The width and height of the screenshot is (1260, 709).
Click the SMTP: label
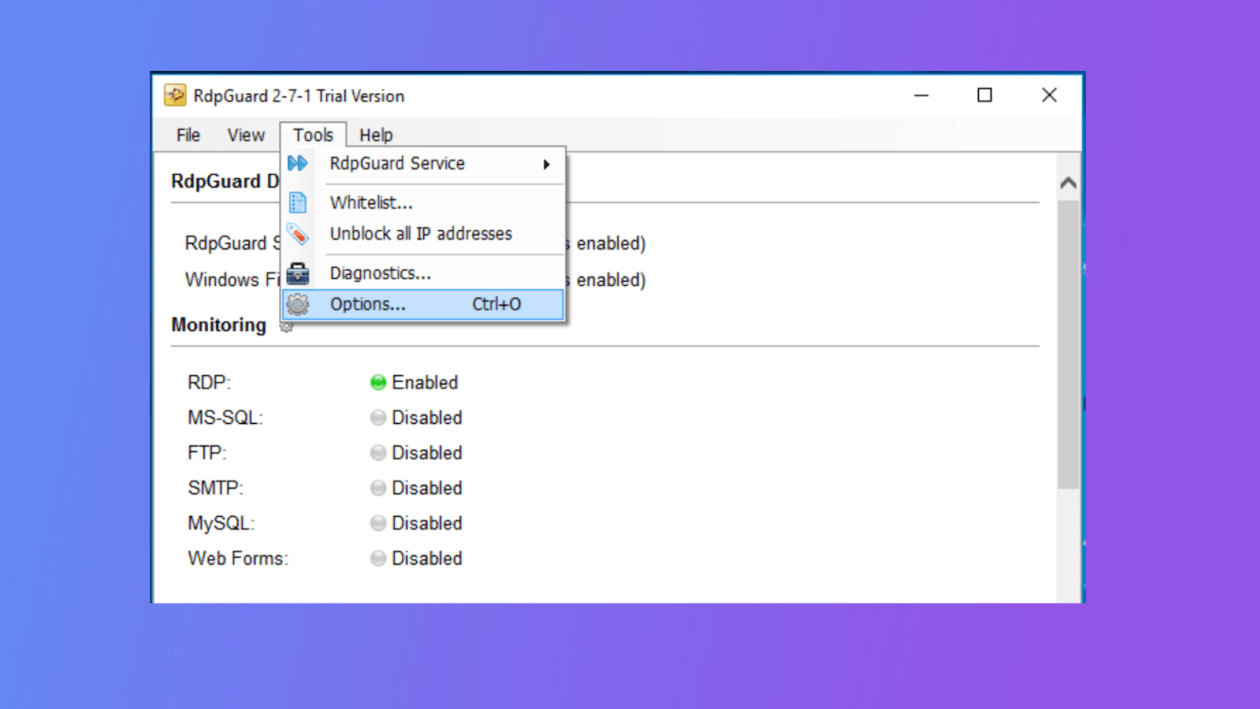point(215,488)
